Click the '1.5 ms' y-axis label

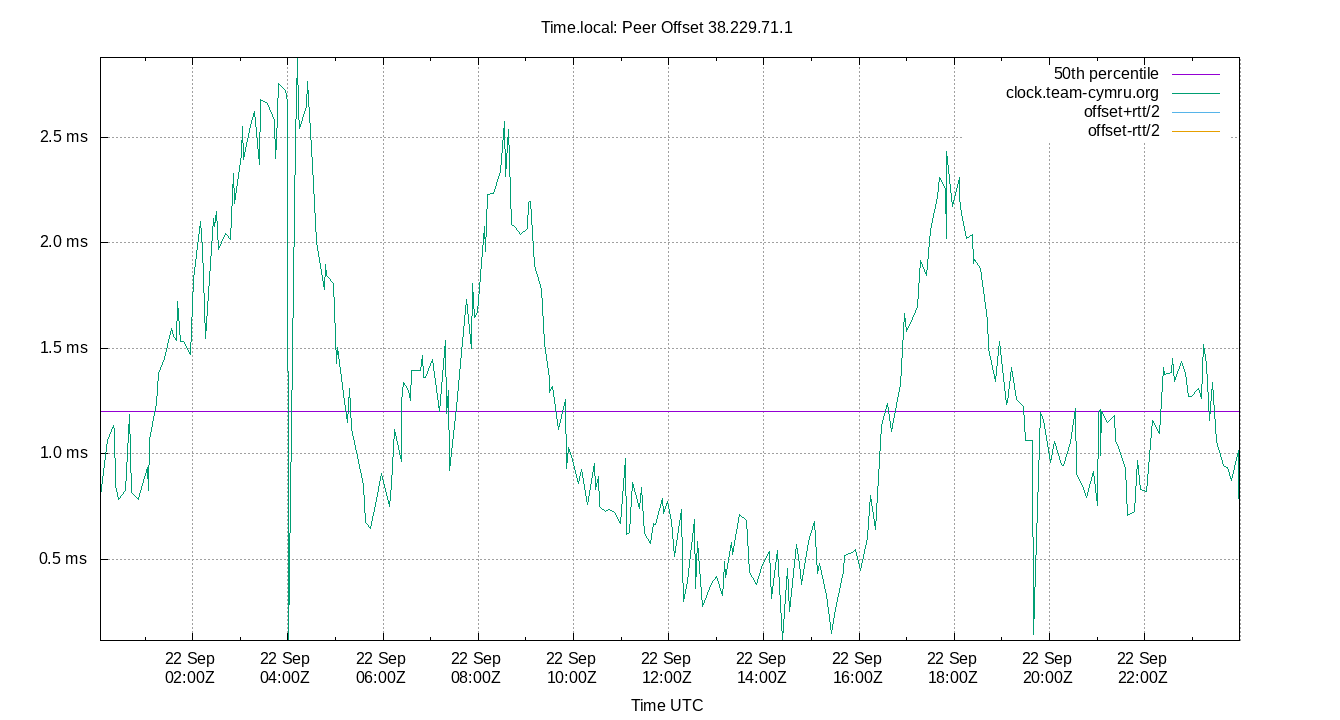(x=64, y=348)
